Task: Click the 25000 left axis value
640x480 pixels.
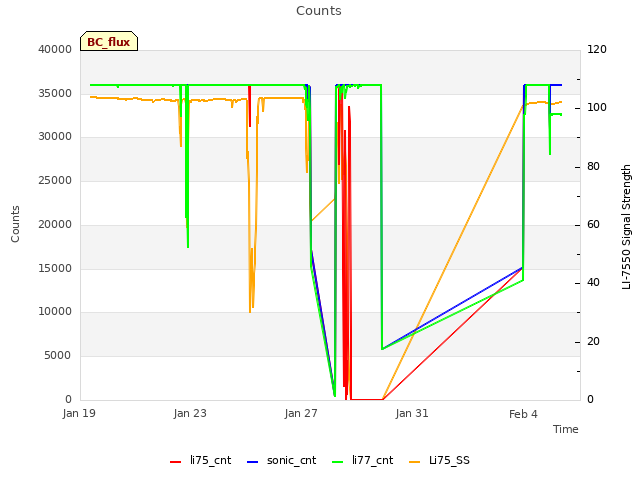Action: point(55,180)
